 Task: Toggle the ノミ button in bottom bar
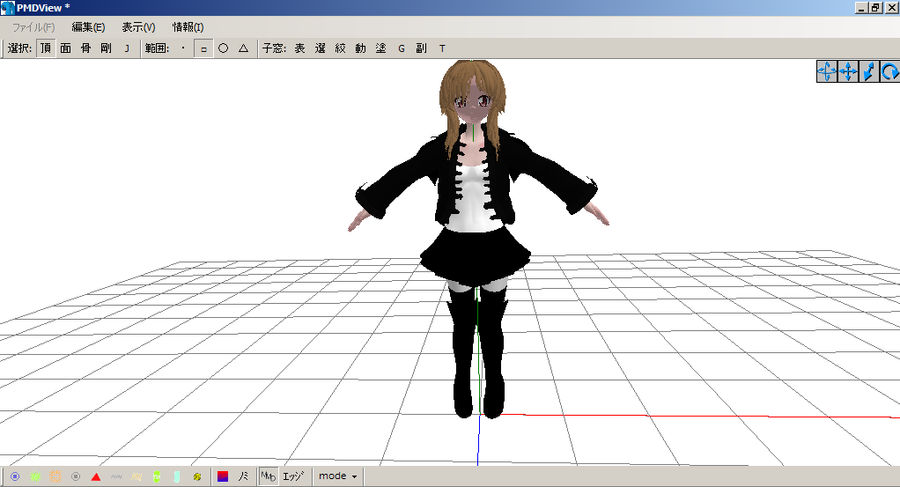point(243,477)
